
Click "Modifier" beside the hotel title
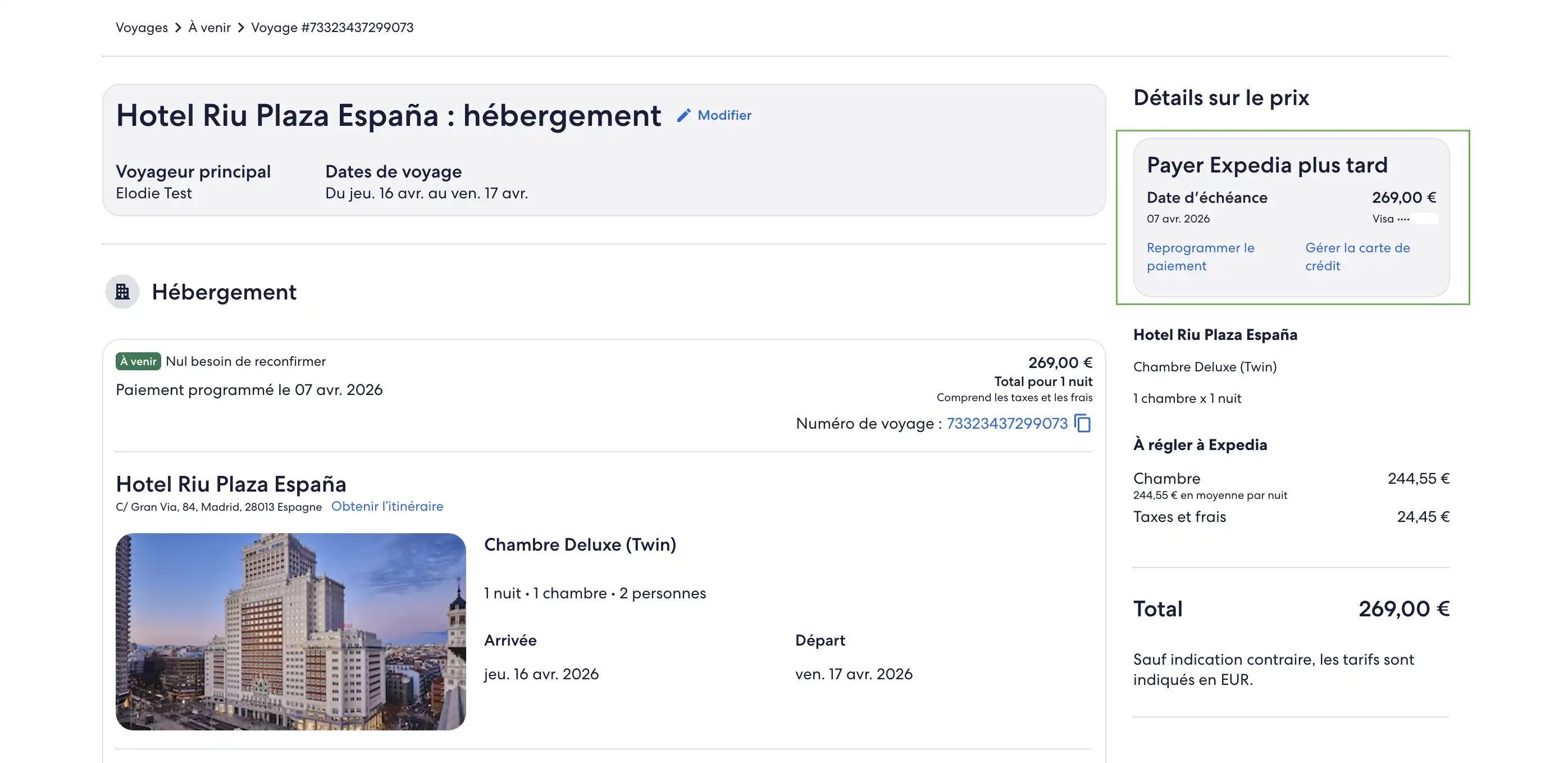point(725,115)
